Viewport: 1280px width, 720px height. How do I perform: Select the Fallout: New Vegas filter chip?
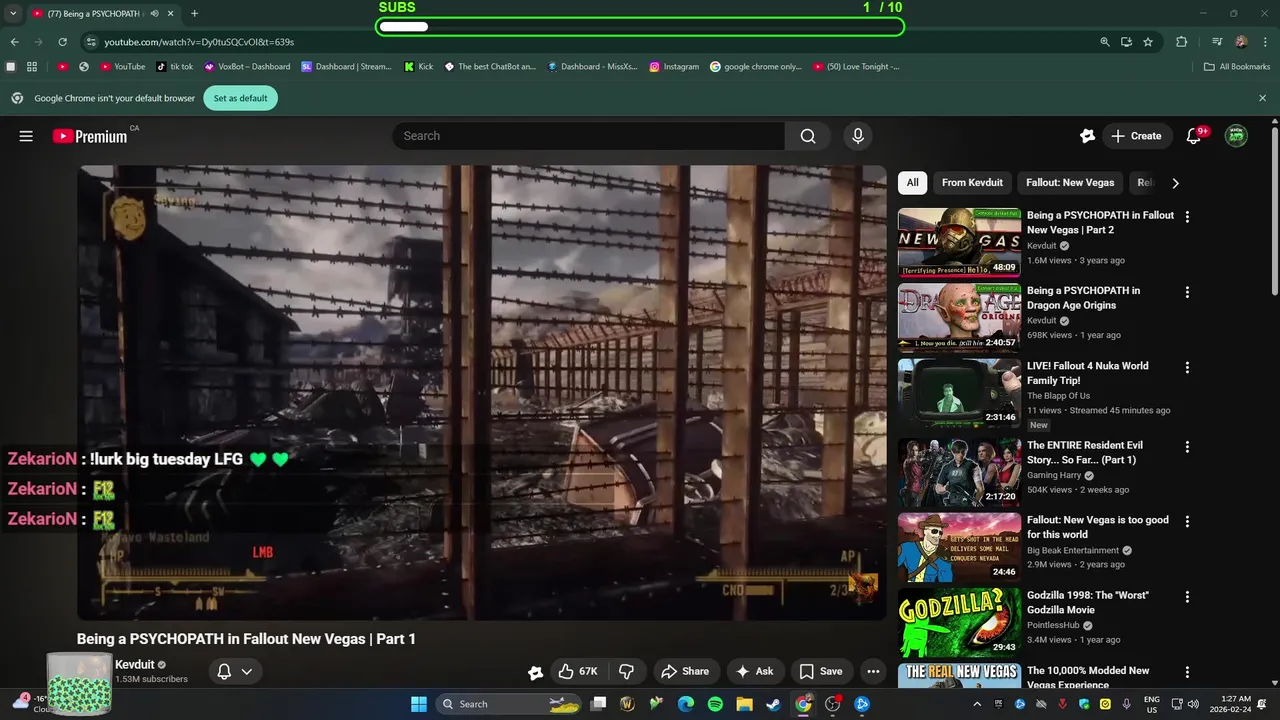[x=1070, y=183]
